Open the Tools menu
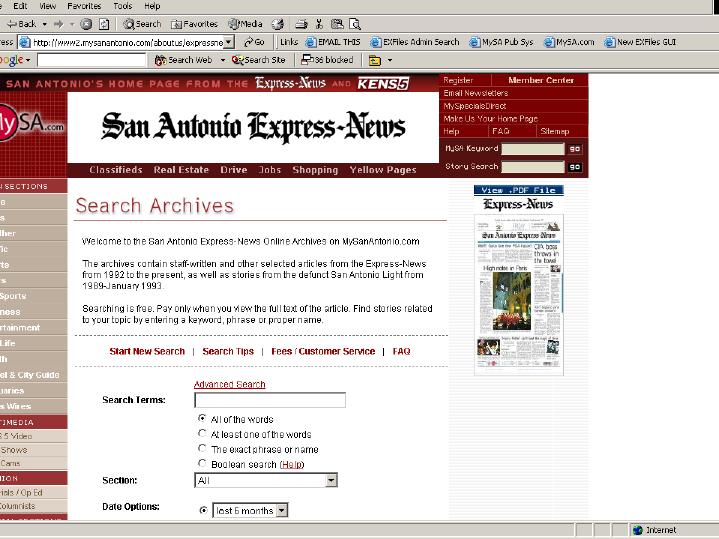The height and width of the screenshot is (539, 719). [122, 6]
